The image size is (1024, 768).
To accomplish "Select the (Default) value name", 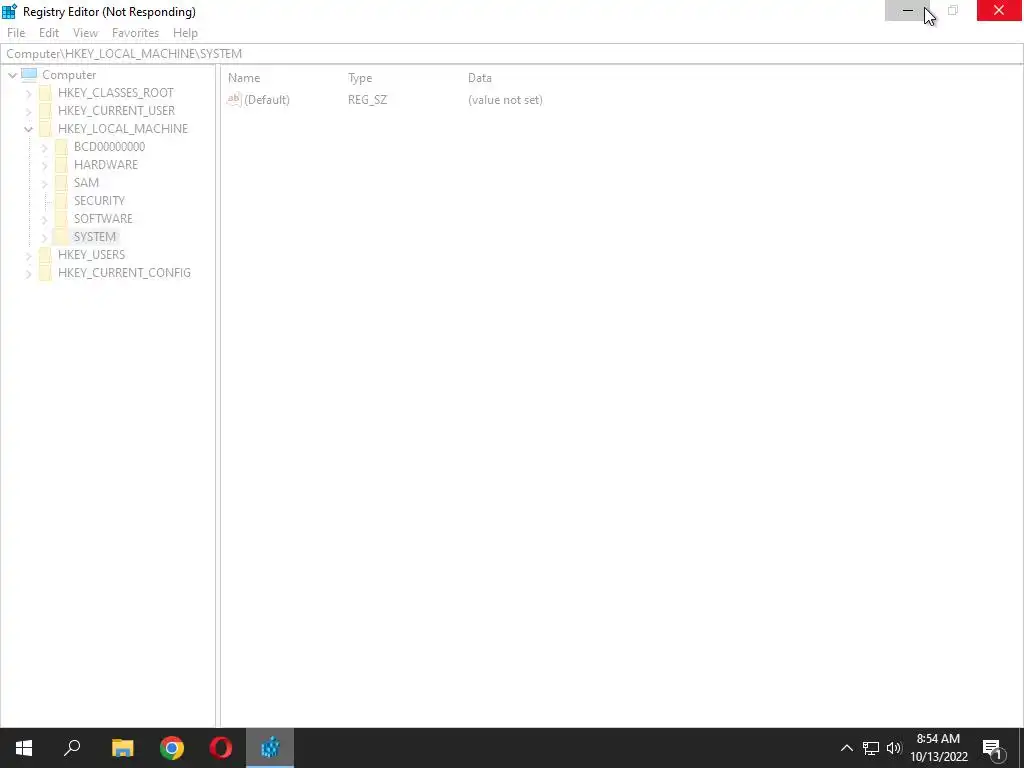I will pyautogui.click(x=266, y=100).
